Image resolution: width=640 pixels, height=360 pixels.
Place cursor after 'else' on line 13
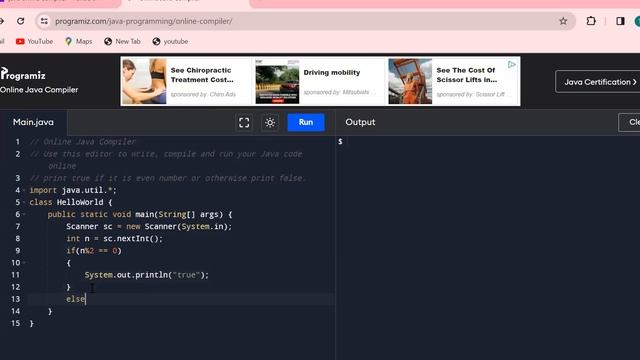click(86, 299)
